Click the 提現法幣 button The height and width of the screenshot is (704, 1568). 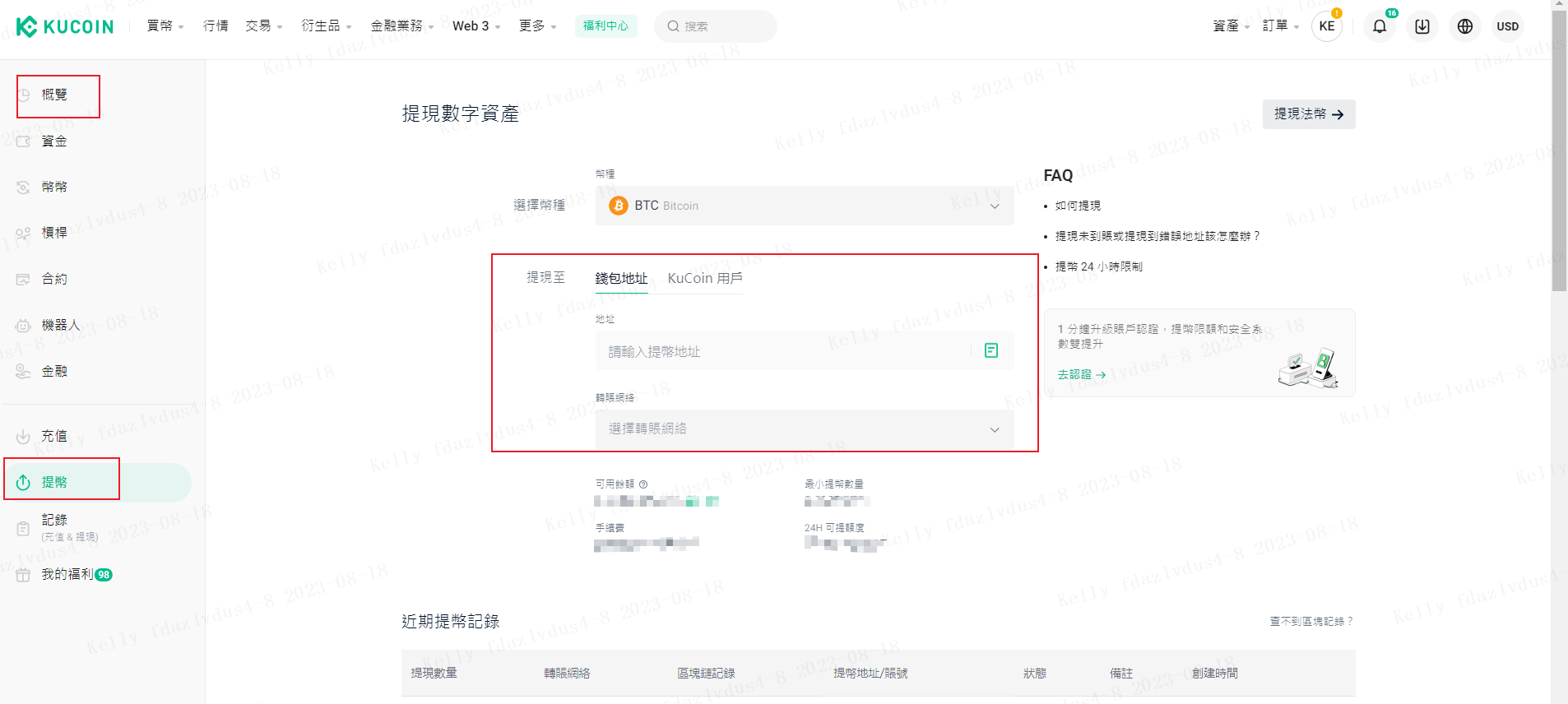(x=1309, y=114)
